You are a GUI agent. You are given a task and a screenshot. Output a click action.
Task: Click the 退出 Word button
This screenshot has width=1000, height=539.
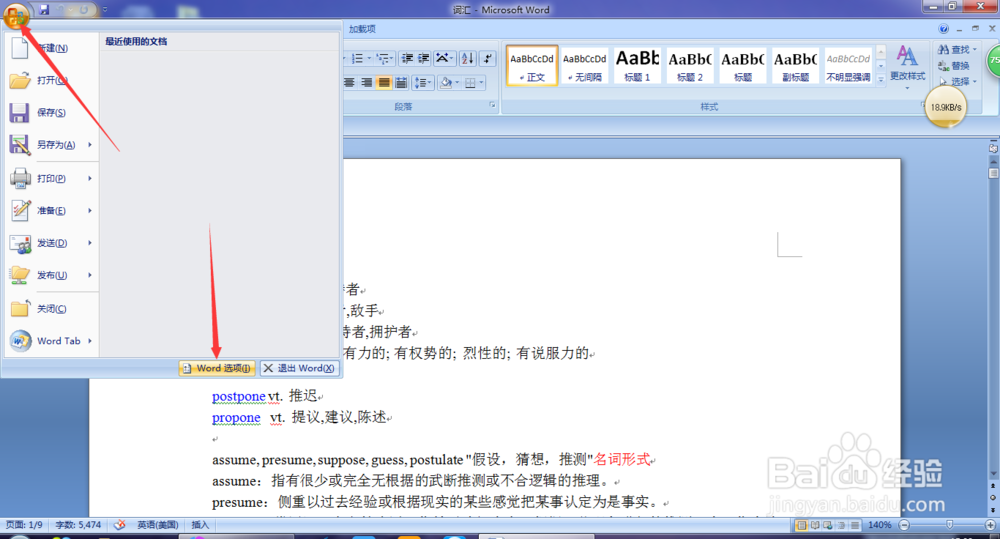pos(299,368)
